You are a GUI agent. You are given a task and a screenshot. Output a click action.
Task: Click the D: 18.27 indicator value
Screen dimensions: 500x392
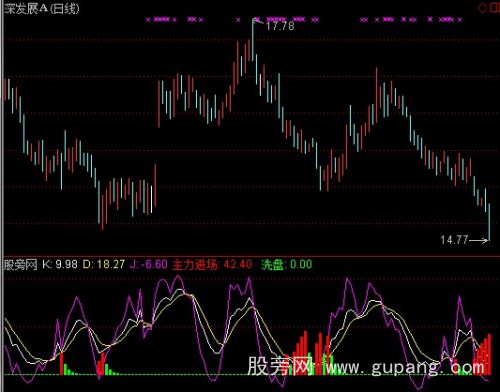[x=104, y=265]
